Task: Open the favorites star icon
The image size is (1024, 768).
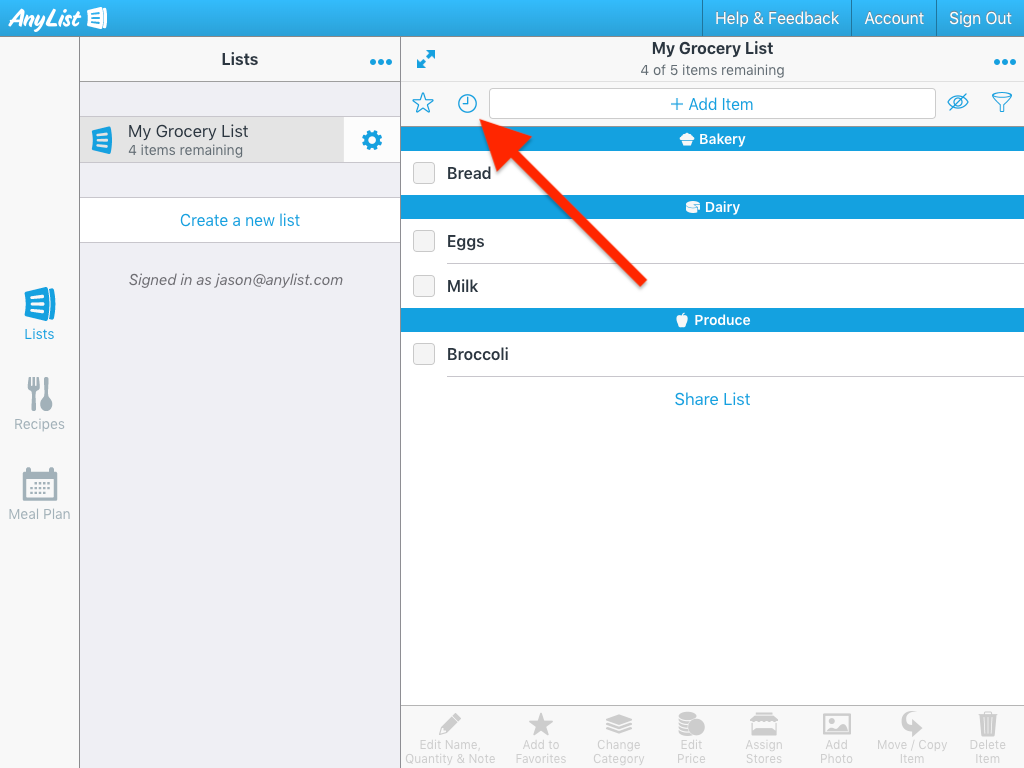Action: pos(423,103)
